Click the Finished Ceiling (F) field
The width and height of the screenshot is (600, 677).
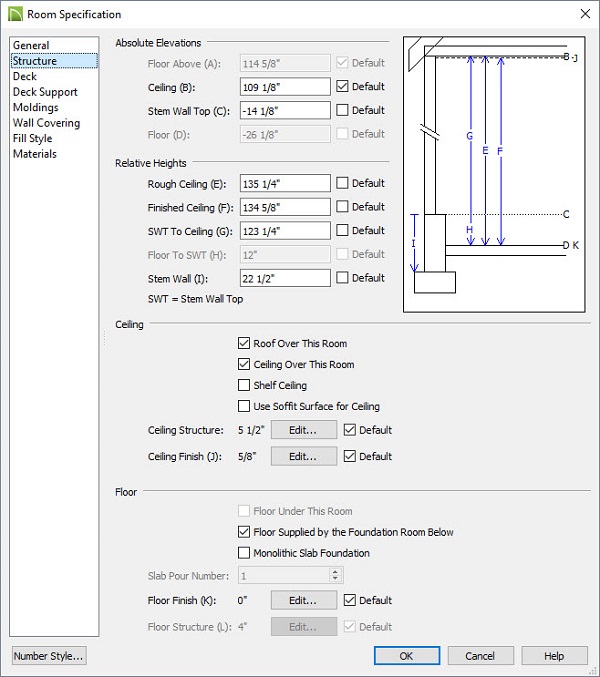tap(285, 207)
